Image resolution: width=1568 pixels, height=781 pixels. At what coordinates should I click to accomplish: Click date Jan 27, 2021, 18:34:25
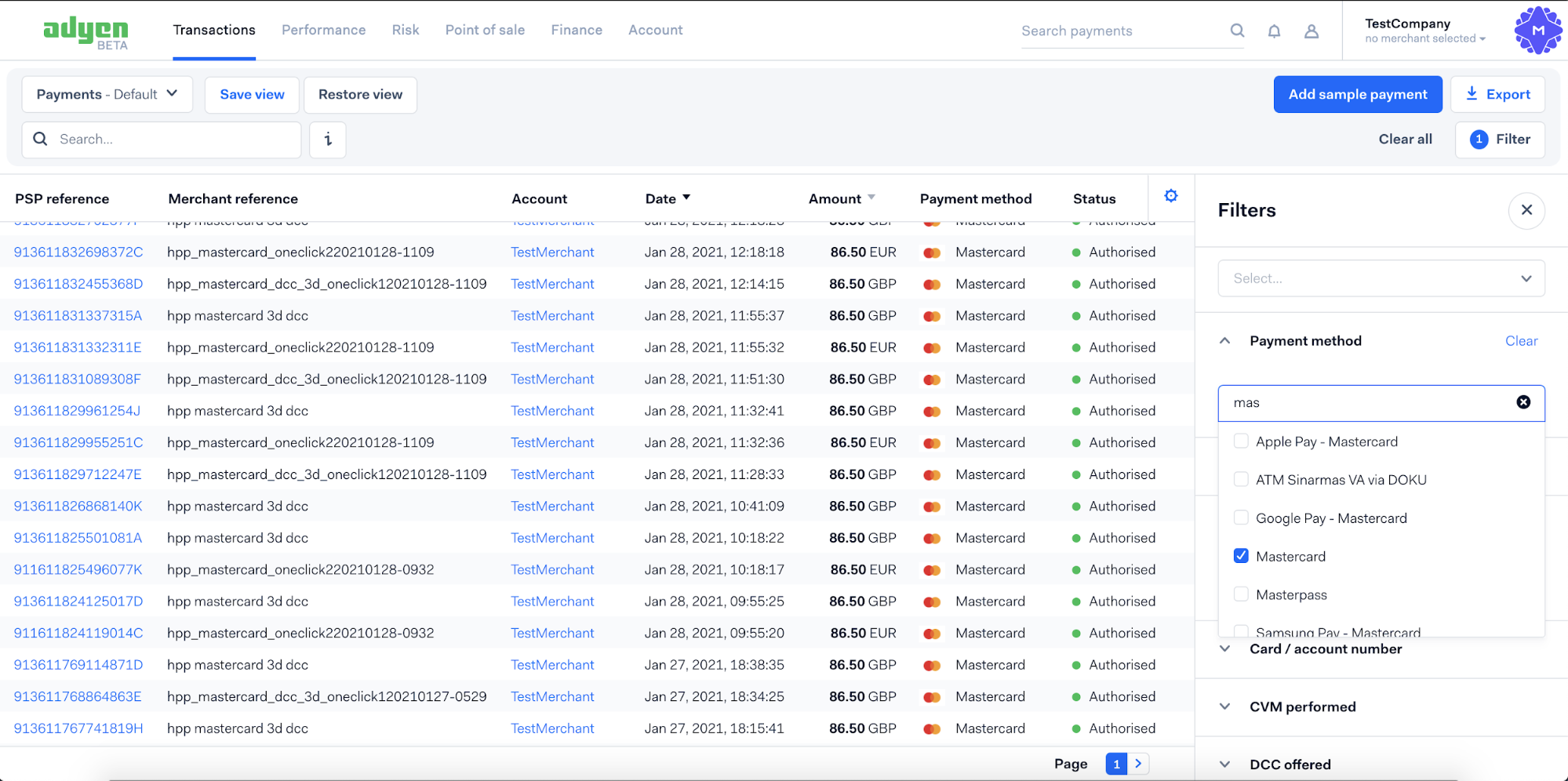[714, 697]
